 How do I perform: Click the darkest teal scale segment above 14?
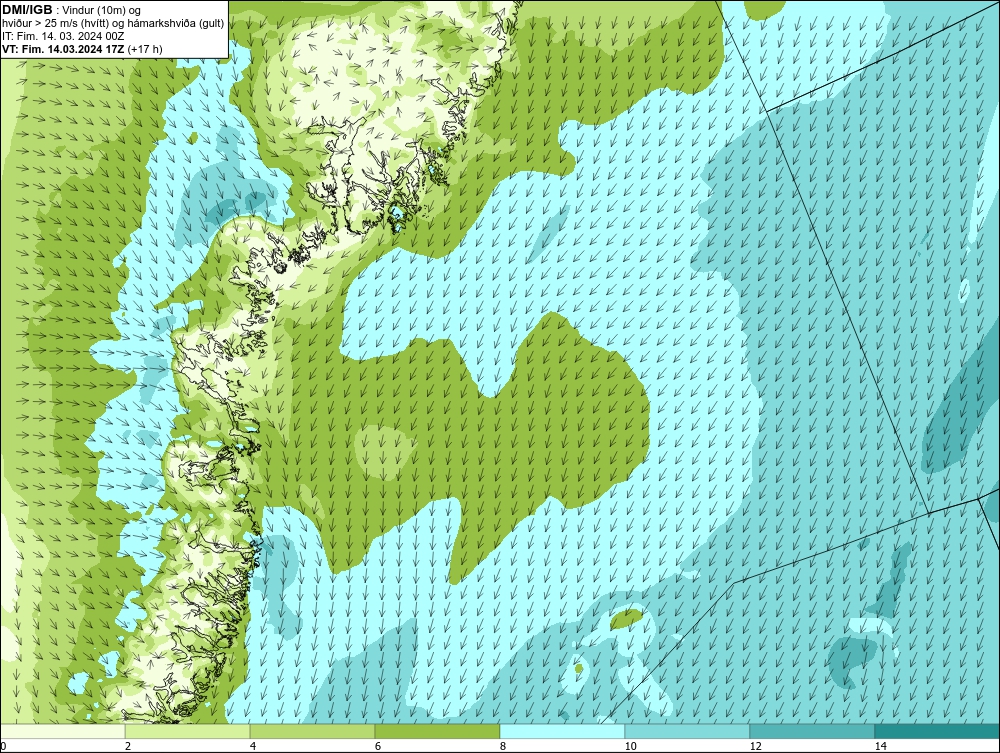pyautogui.click(x=938, y=731)
